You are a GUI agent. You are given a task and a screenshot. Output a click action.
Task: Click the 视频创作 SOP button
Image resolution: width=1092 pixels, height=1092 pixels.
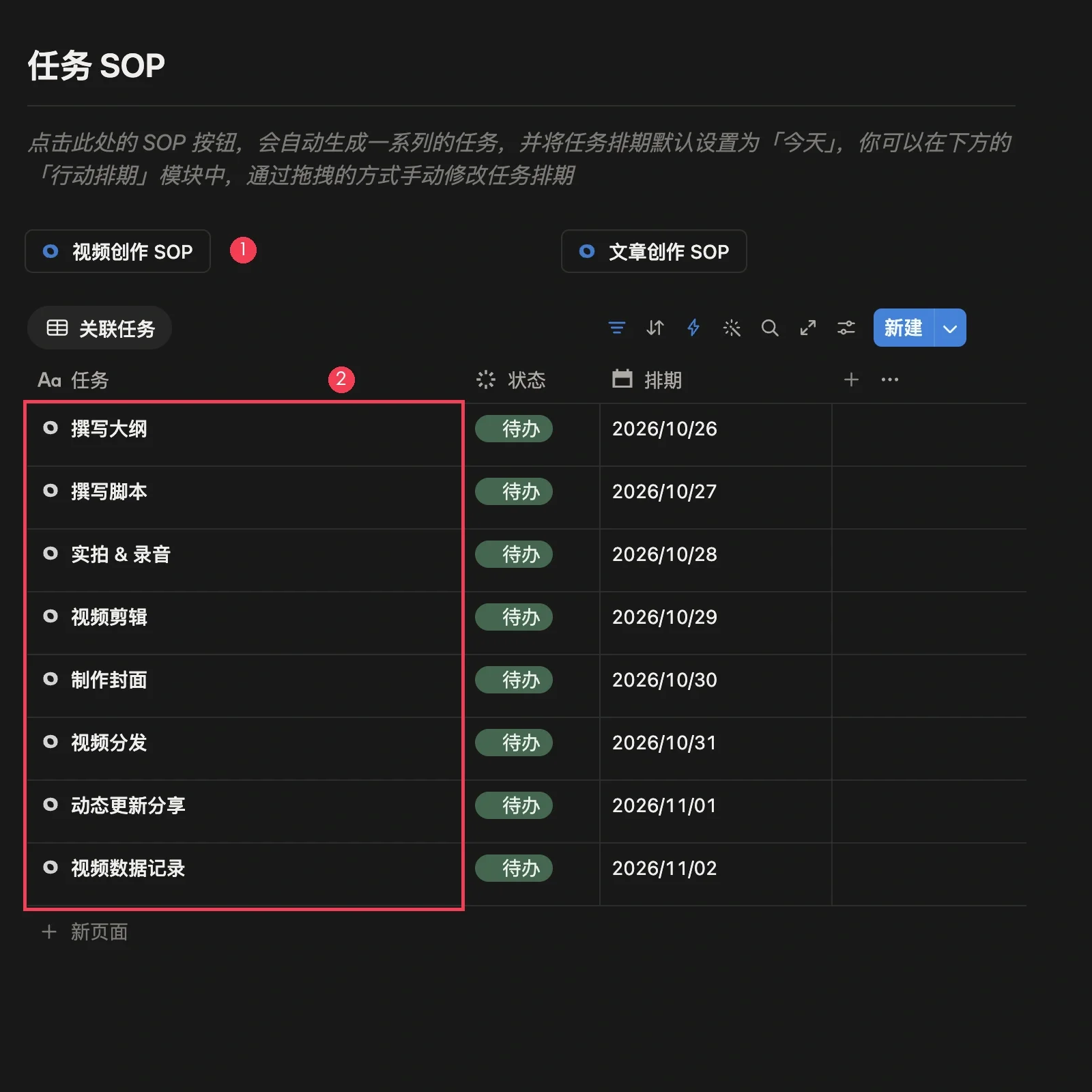117,251
